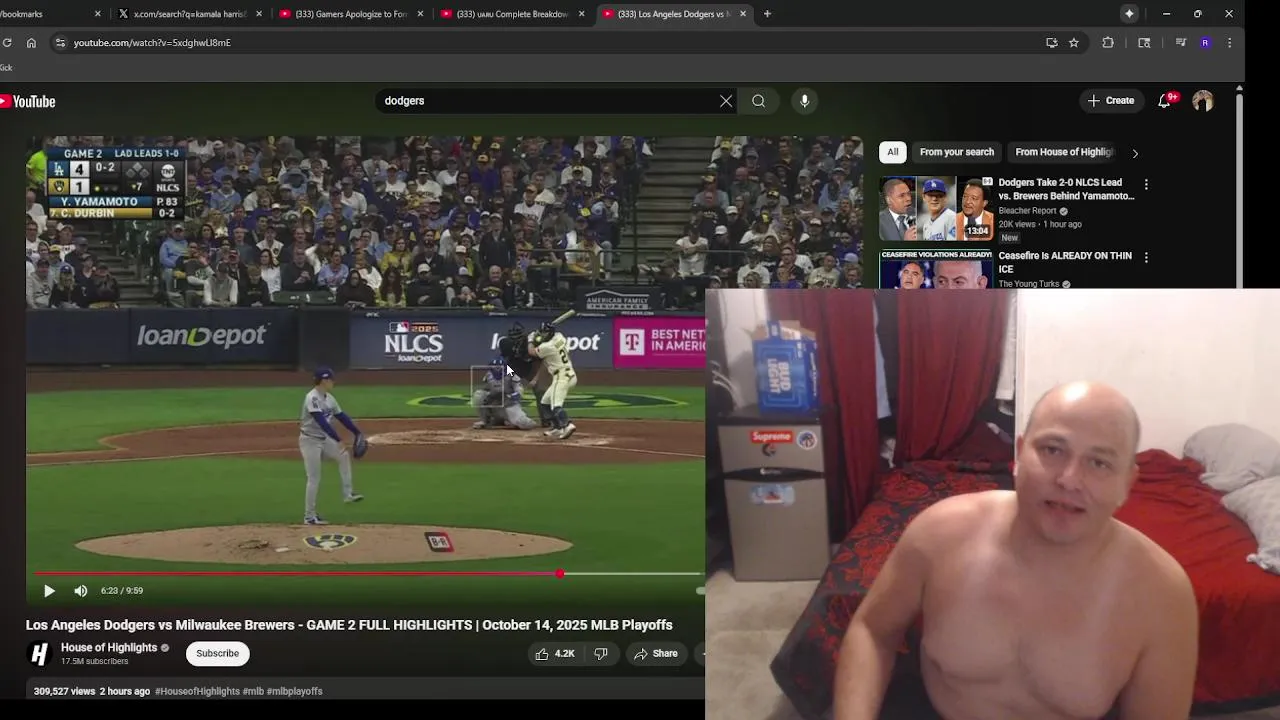Subscribe to House of Highlights

tap(217, 654)
